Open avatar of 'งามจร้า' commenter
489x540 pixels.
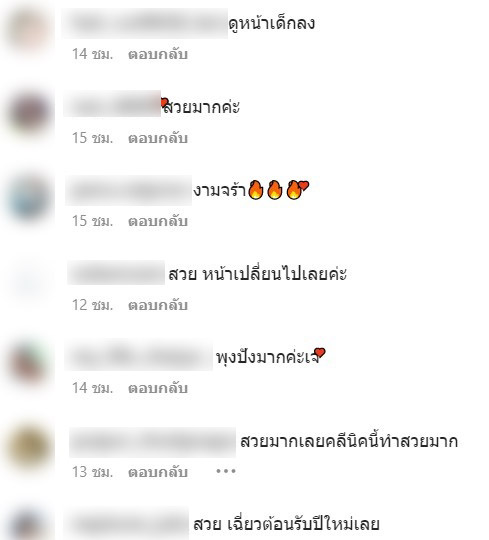click(x=29, y=198)
